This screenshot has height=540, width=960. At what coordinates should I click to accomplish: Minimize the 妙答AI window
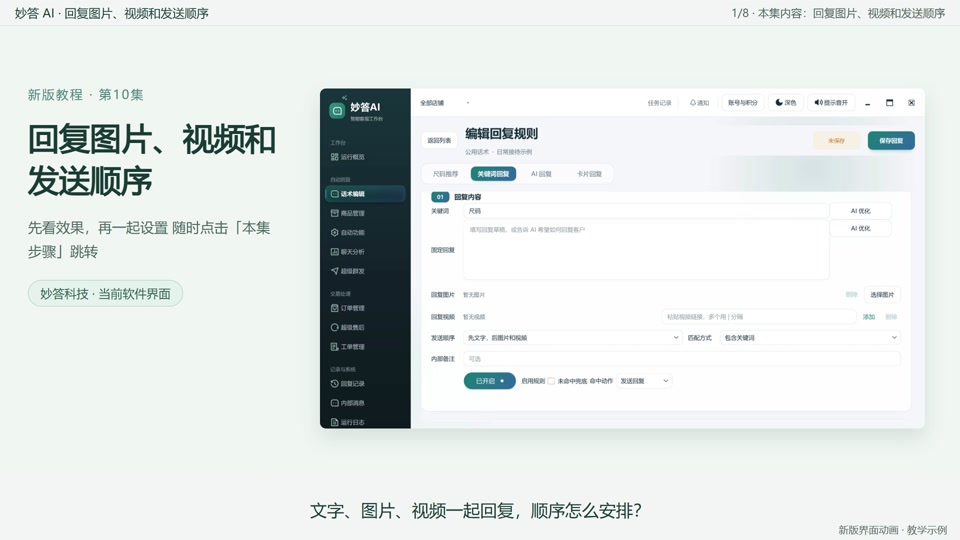tap(868, 103)
